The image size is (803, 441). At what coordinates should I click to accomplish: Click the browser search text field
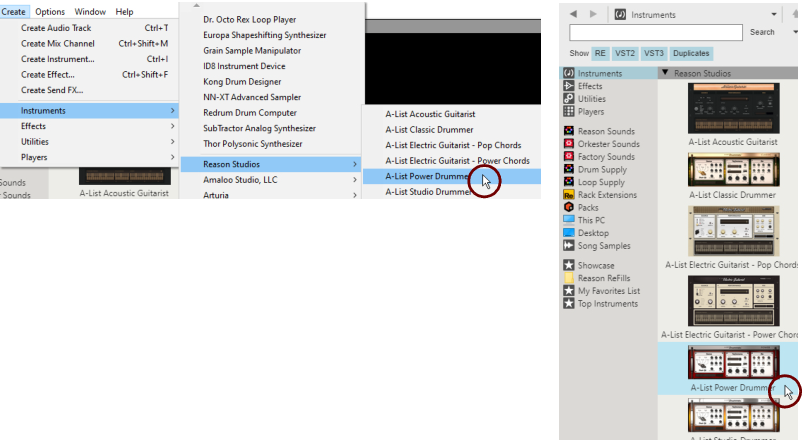point(656,32)
